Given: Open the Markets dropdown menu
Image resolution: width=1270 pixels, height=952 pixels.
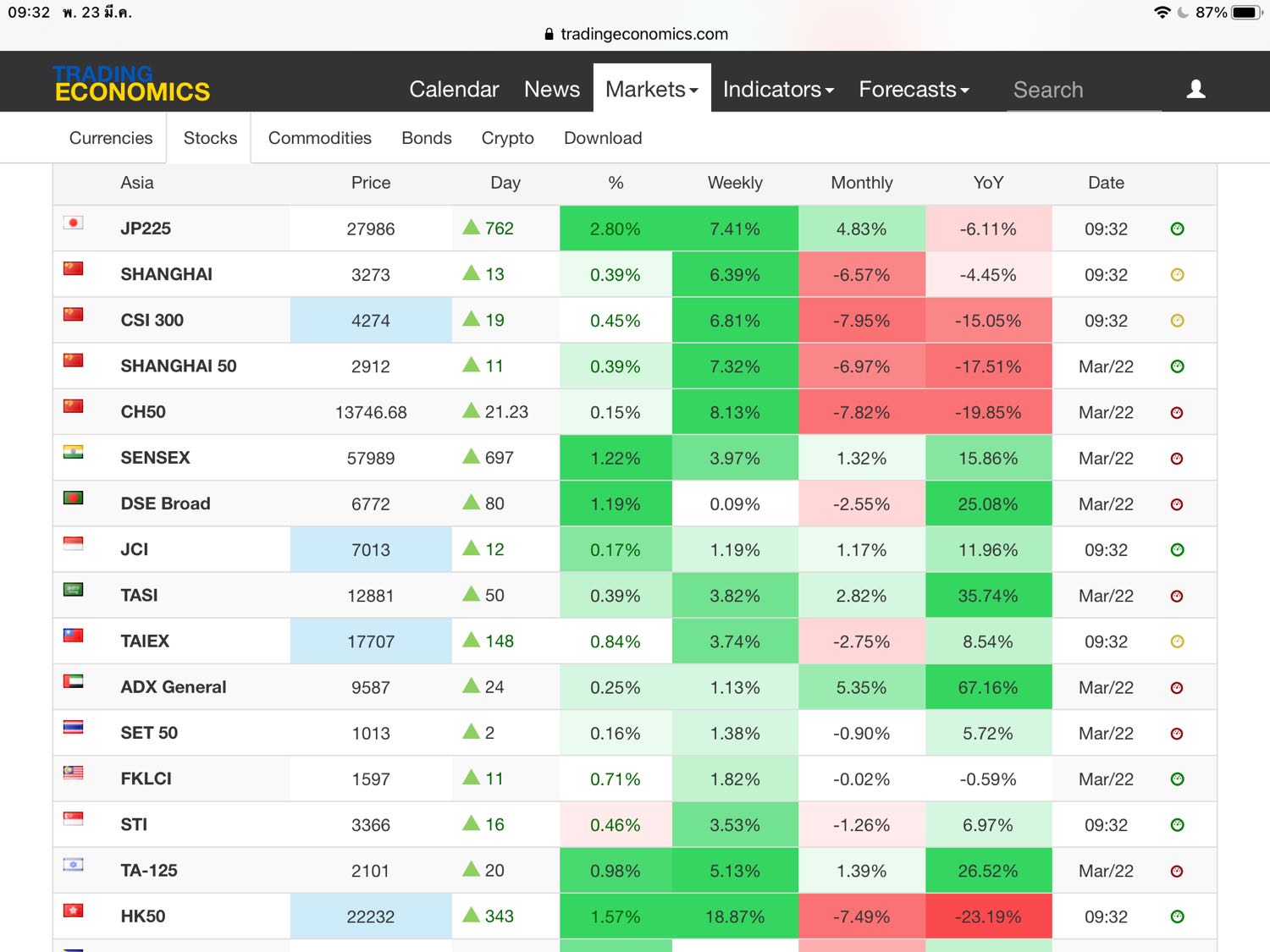Looking at the screenshot, I should point(651,89).
